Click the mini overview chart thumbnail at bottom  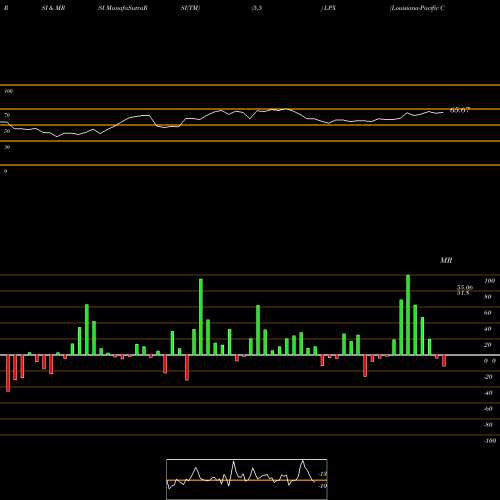click(247, 479)
